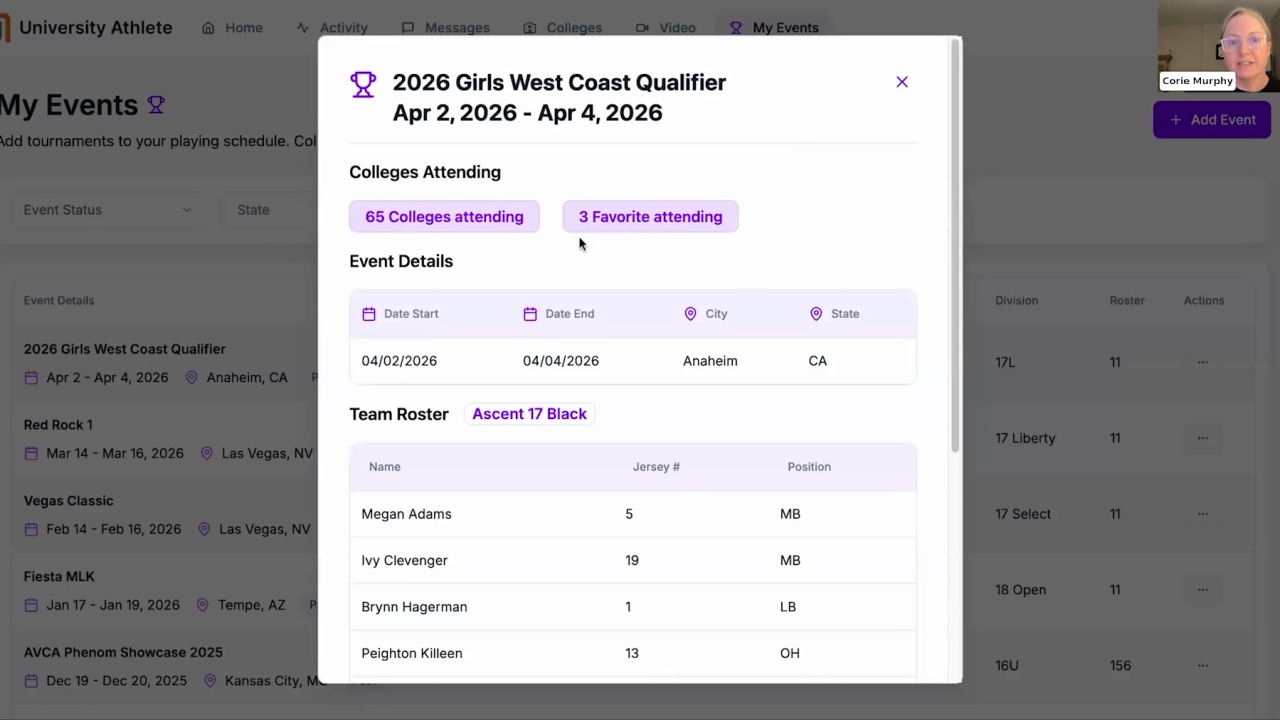This screenshot has width=1280, height=720.
Task: Click the Date Start calendar icon
Action: pos(369,314)
